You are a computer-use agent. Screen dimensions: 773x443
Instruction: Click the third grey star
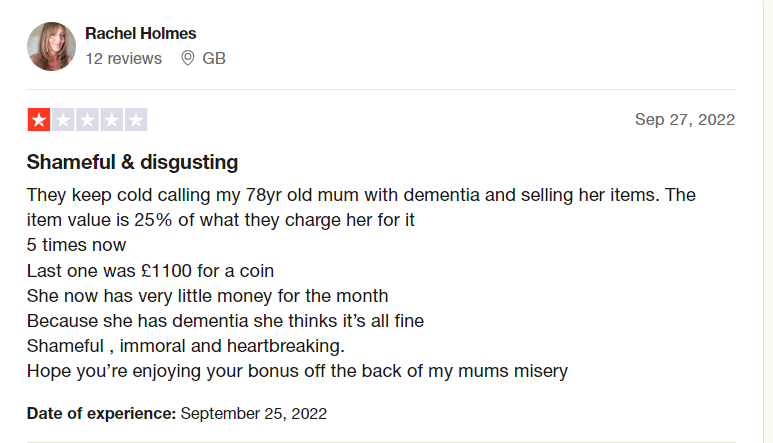tap(87, 120)
